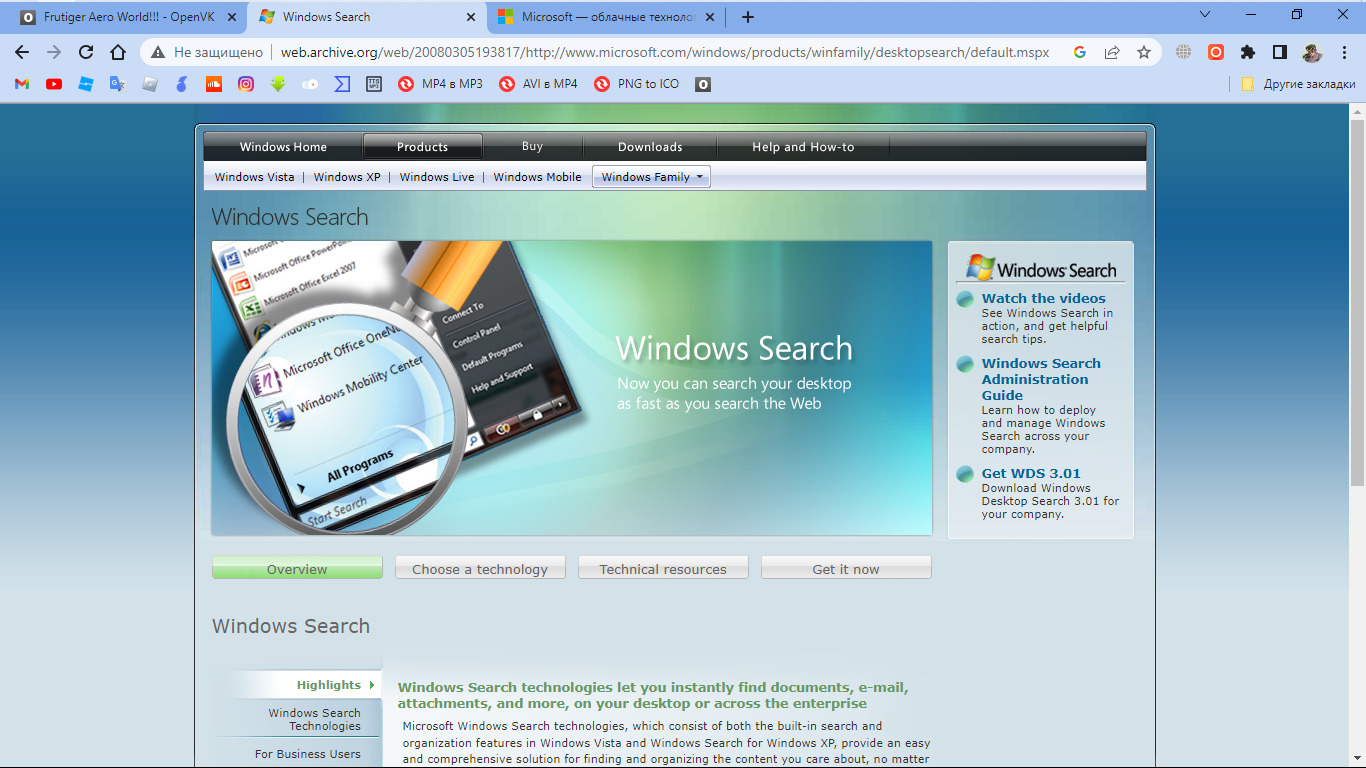
Task: Go to the Windows Vista subnav link
Action: pos(255,177)
